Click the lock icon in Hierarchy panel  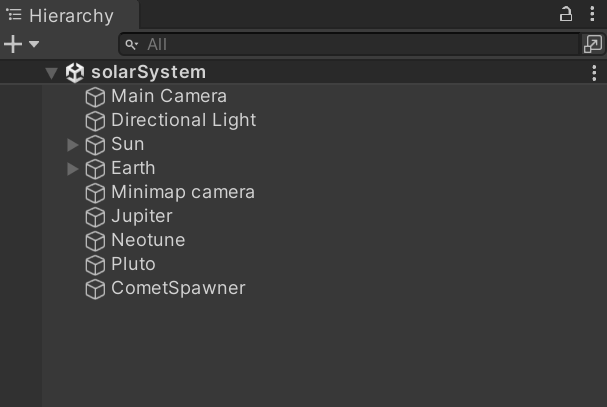tap(566, 14)
